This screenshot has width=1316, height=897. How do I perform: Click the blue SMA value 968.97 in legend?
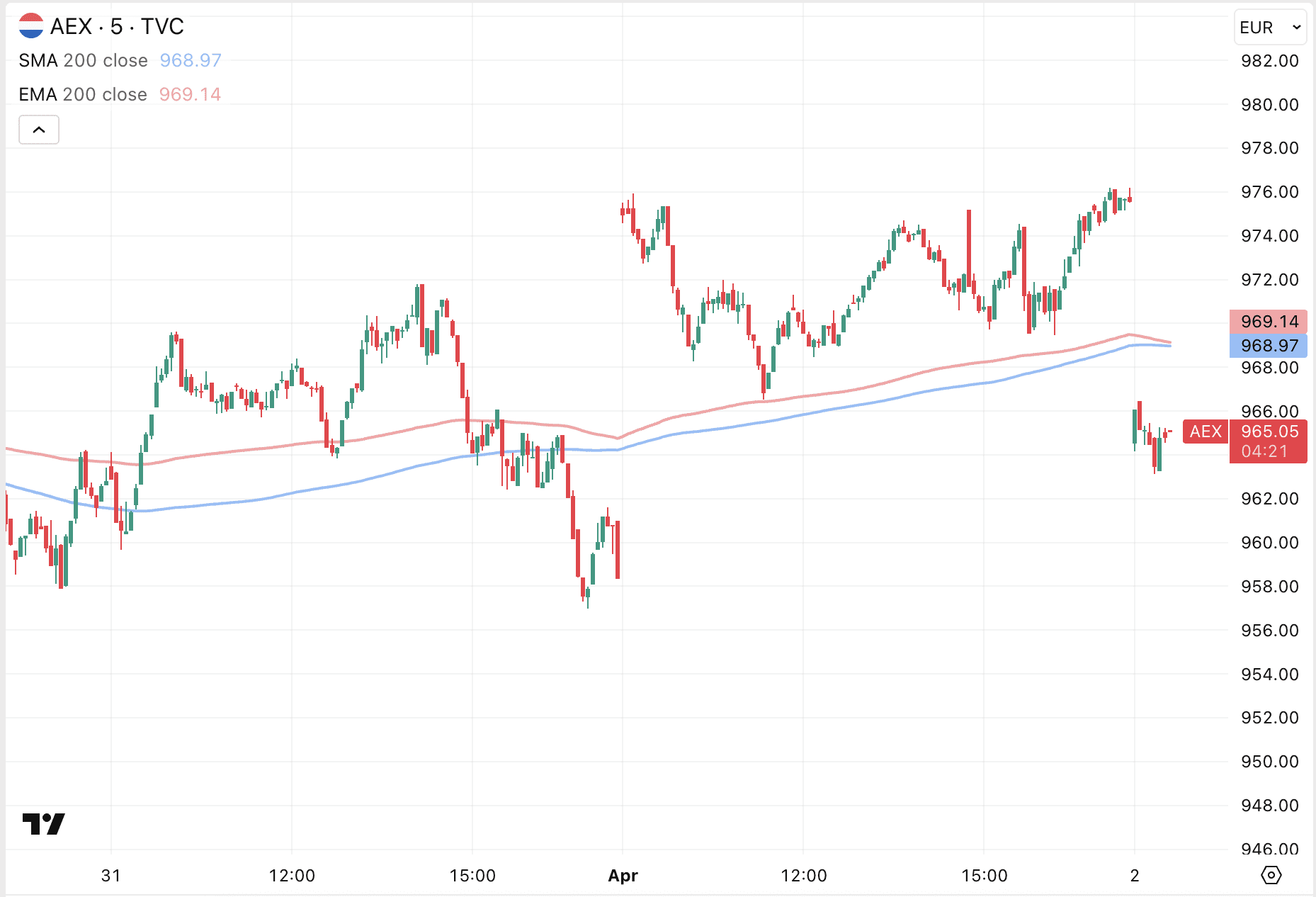191,60
